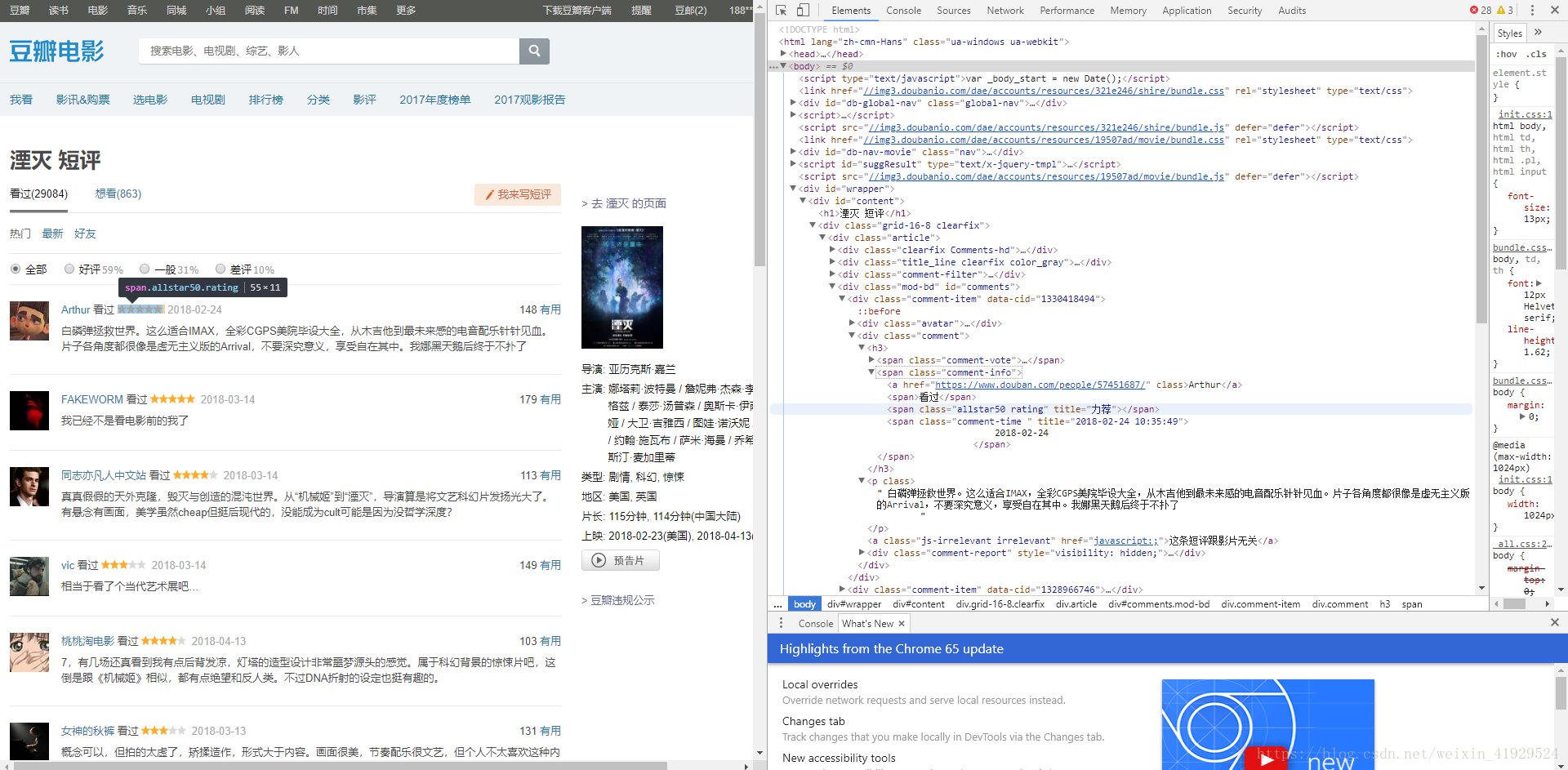Expand the db-global-nav div node
1568x770 pixels.
pos(794,103)
